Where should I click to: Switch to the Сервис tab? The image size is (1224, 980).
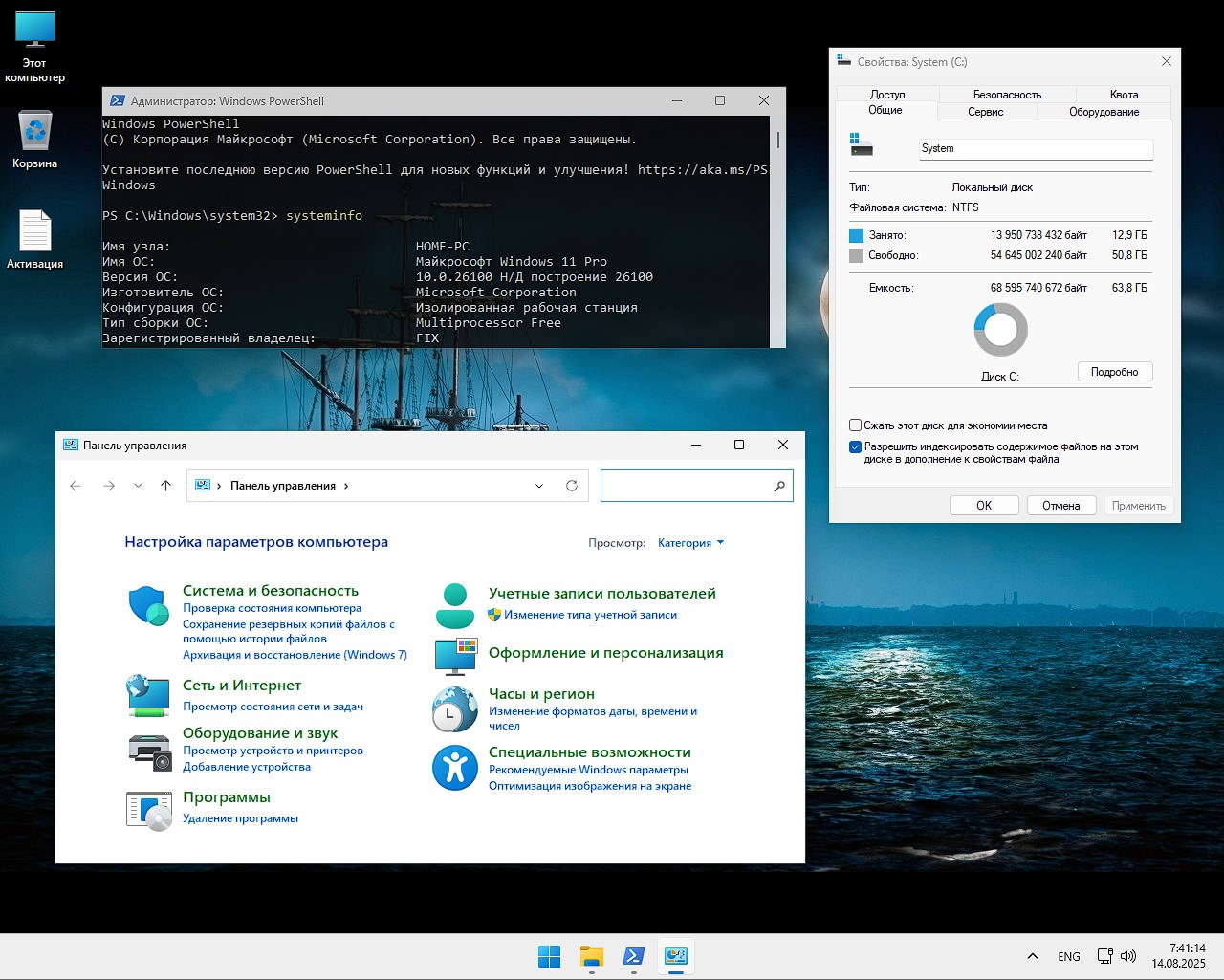pyautogui.click(x=987, y=111)
